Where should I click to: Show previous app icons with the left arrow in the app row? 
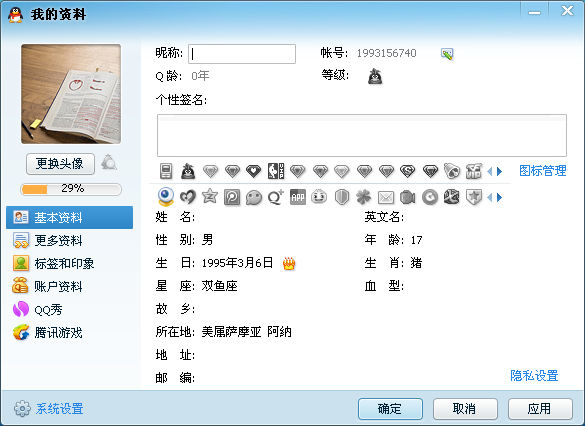(x=490, y=197)
